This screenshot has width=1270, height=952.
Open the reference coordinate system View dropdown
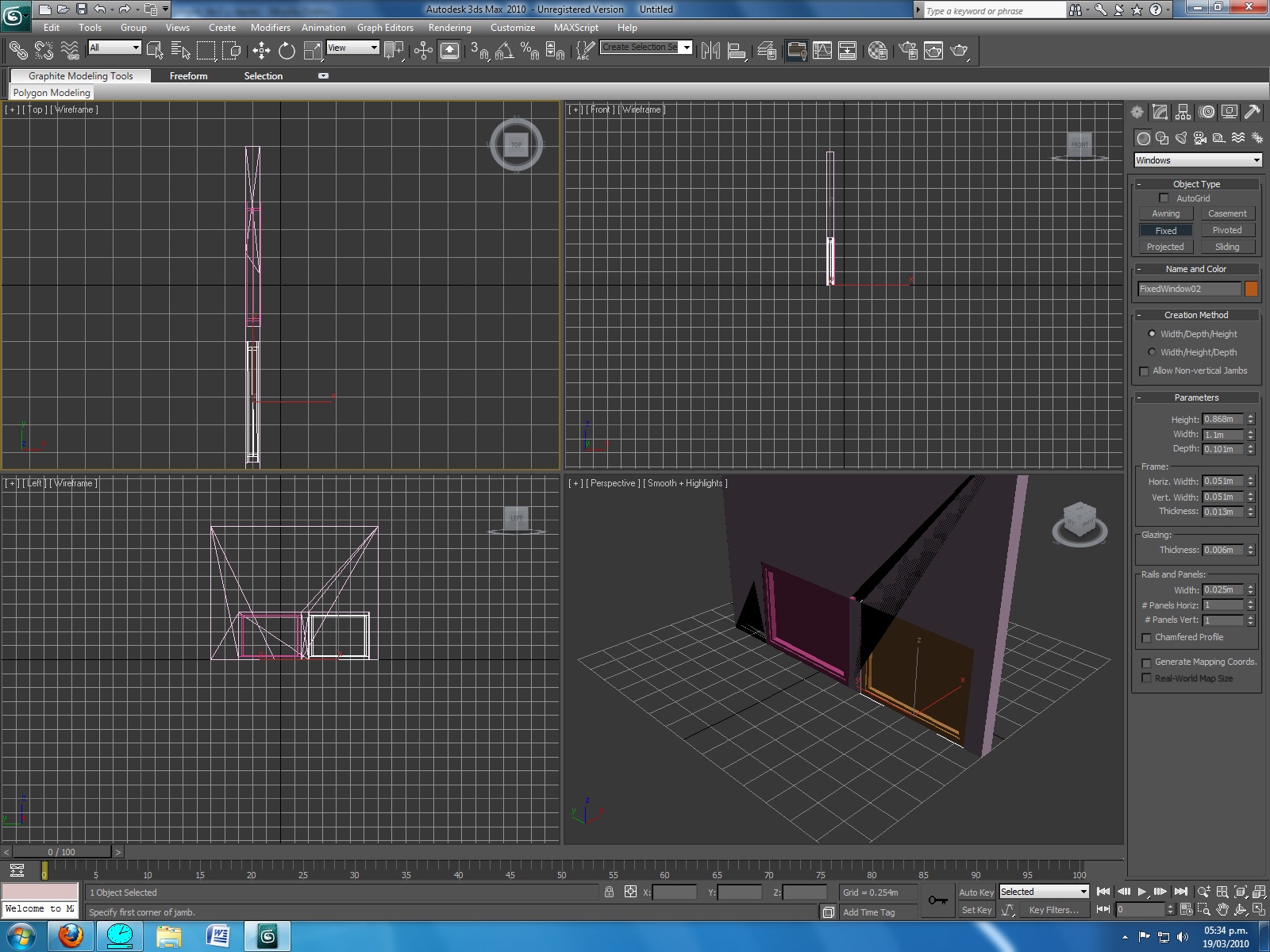click(x=353, y=48)
